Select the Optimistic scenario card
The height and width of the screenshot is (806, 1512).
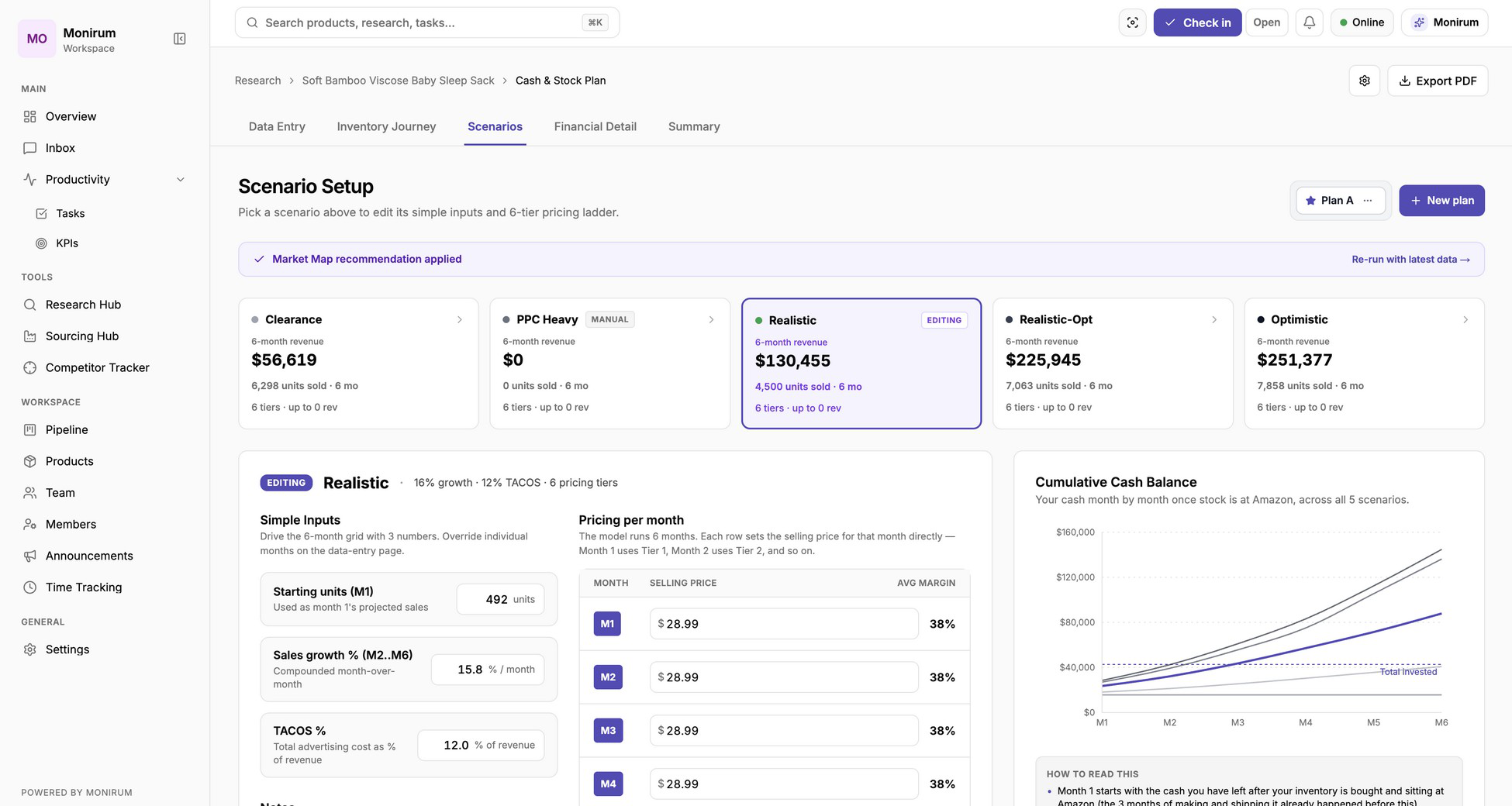click(1364, 363)
